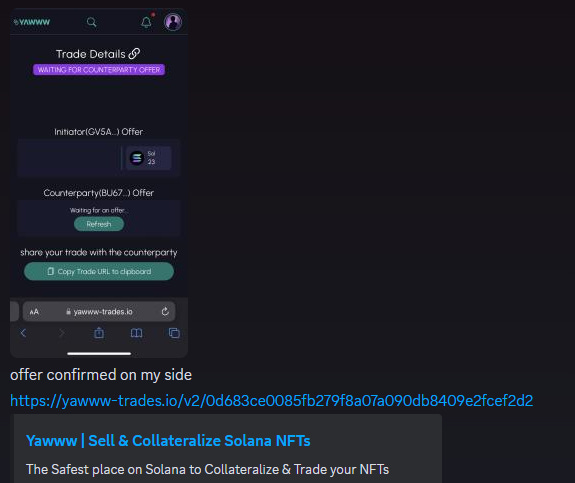Screen dimensions: 575x483
Task: Tap the AA text size control
Action: click(34, 312)
